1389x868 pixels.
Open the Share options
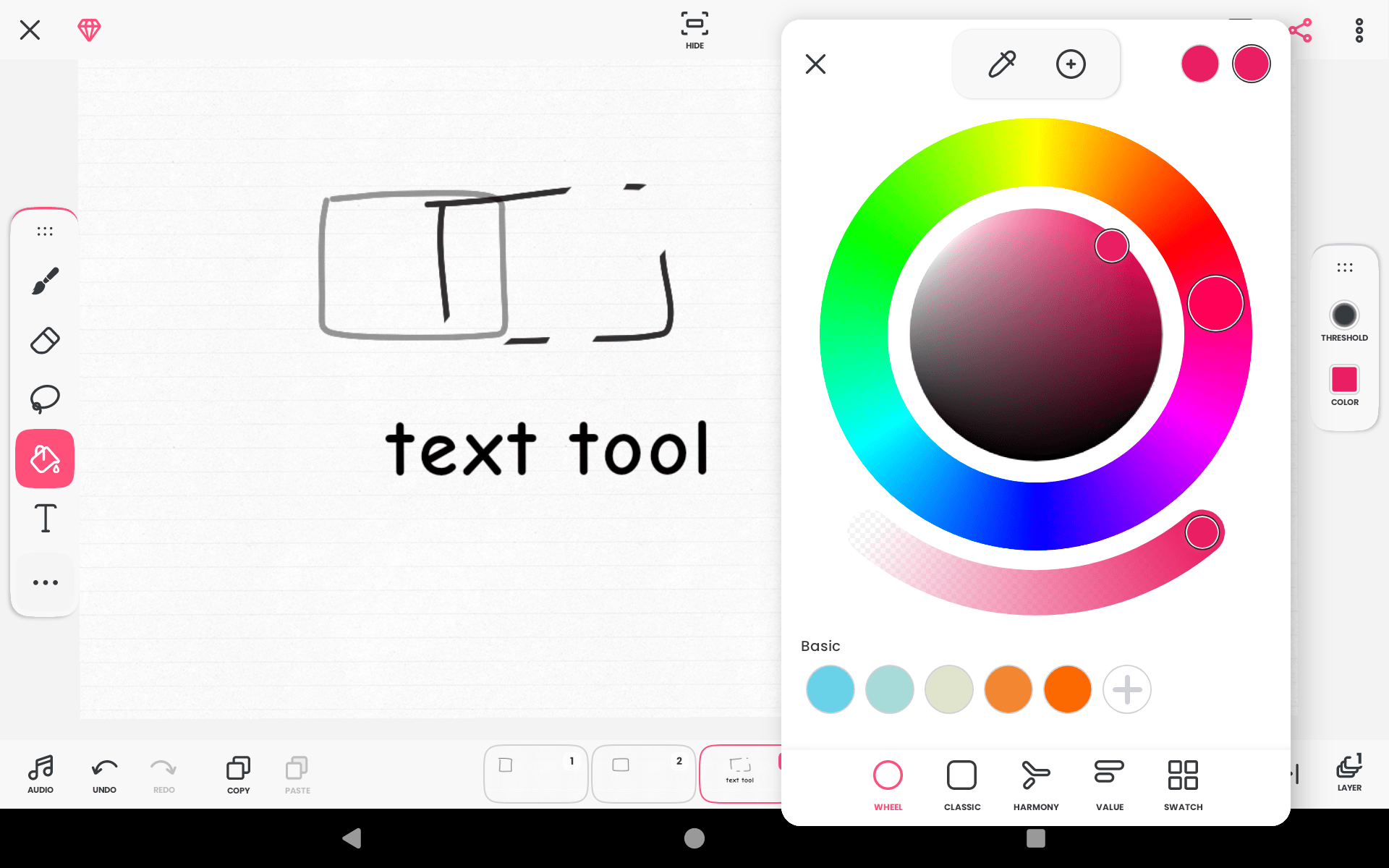(x=1301, y=30)
